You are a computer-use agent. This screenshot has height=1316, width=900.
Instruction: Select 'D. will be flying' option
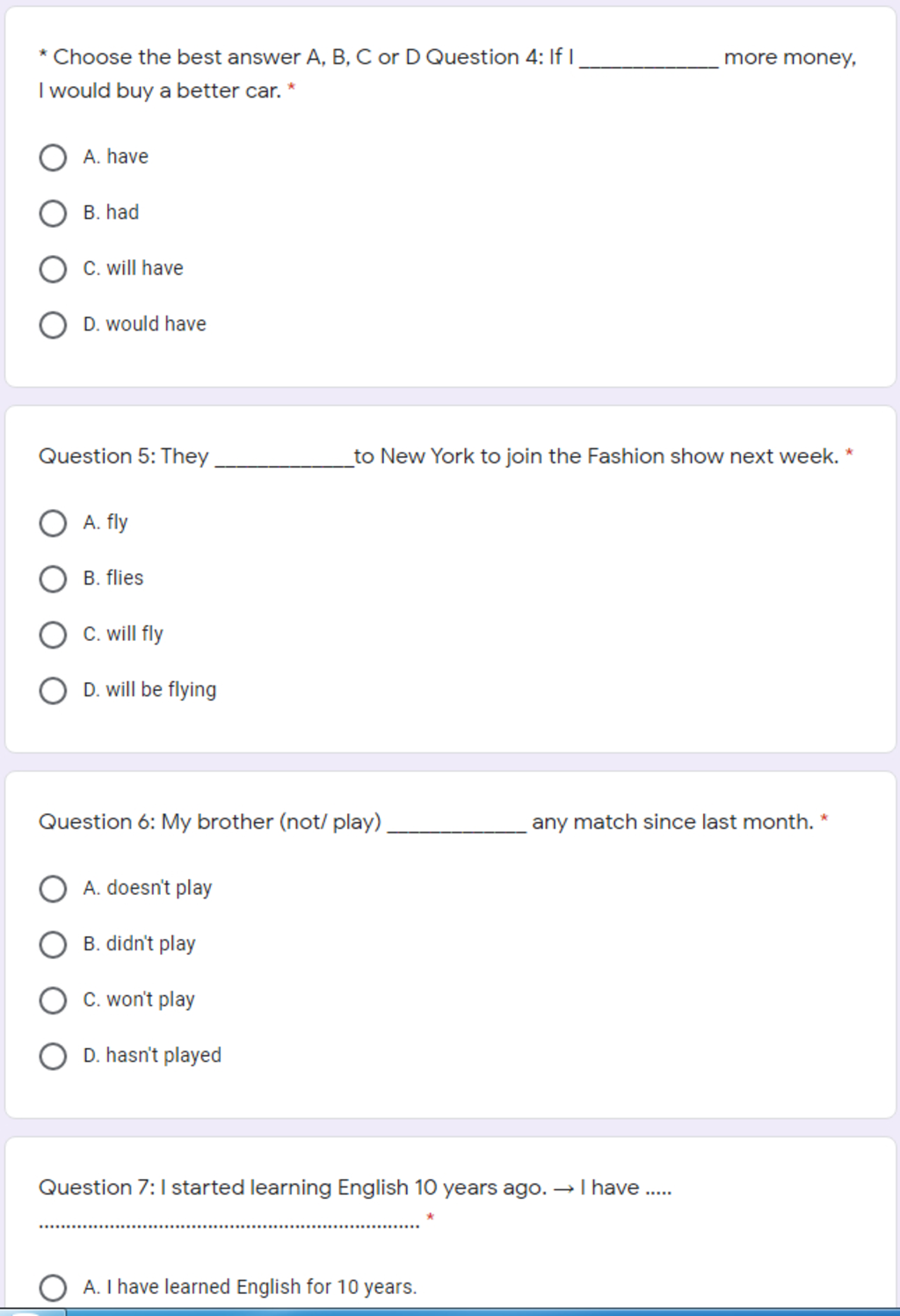pos(53,690)
